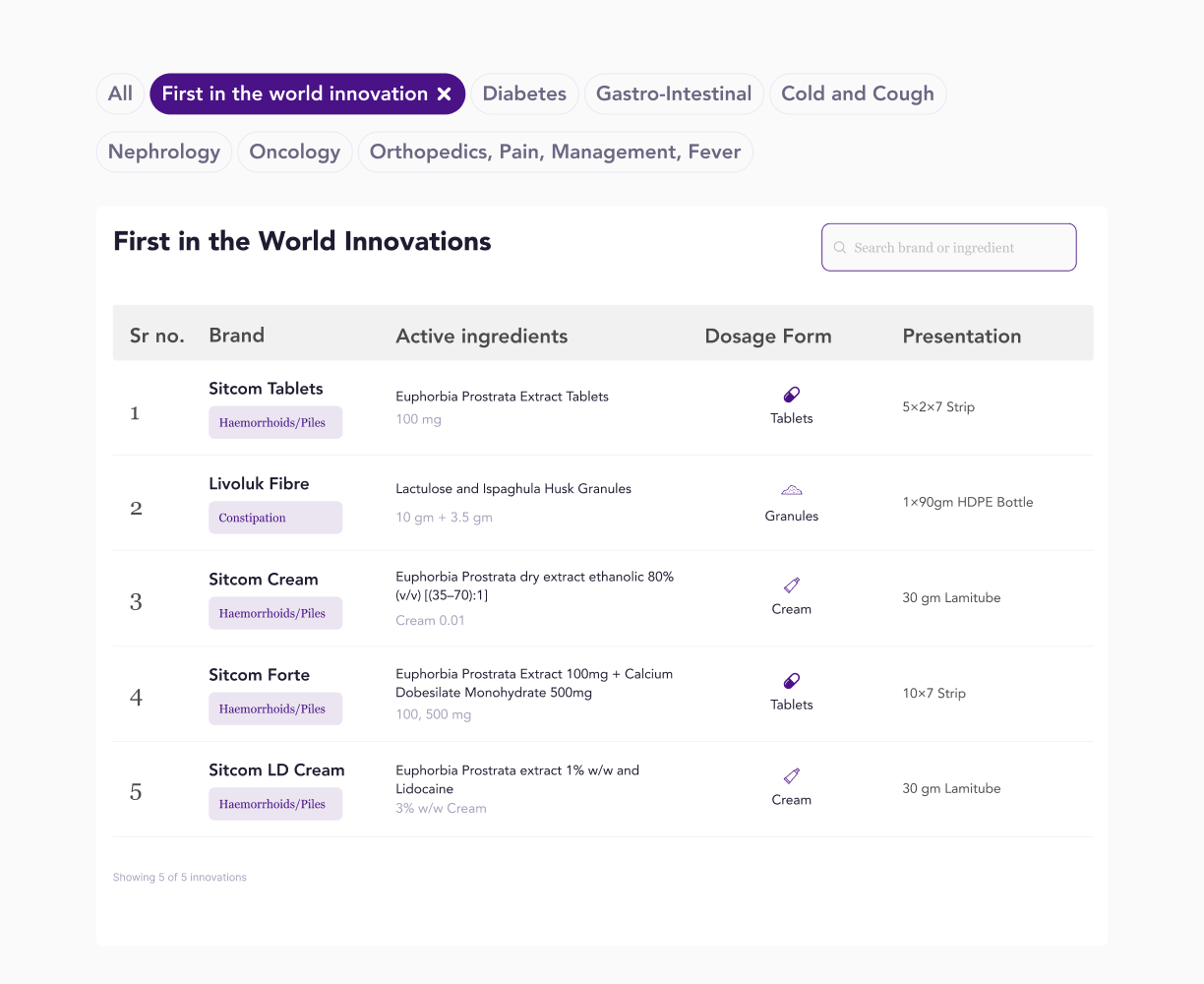Click the tablets icon in Sitcom Tablets row
The height and width of the screenshot is (984, 1204).
(791, 395)
